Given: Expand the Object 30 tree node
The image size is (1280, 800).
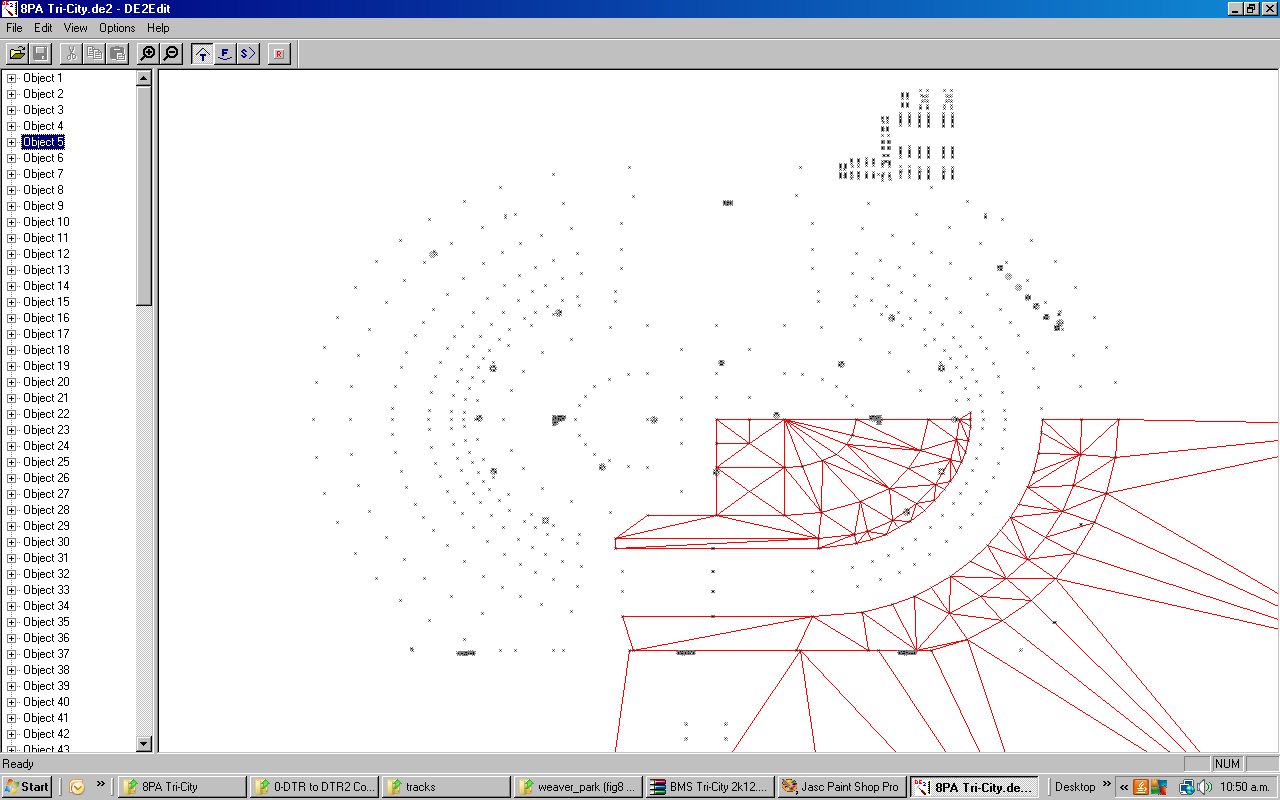Looking at the screenshot, I should 12,542.
